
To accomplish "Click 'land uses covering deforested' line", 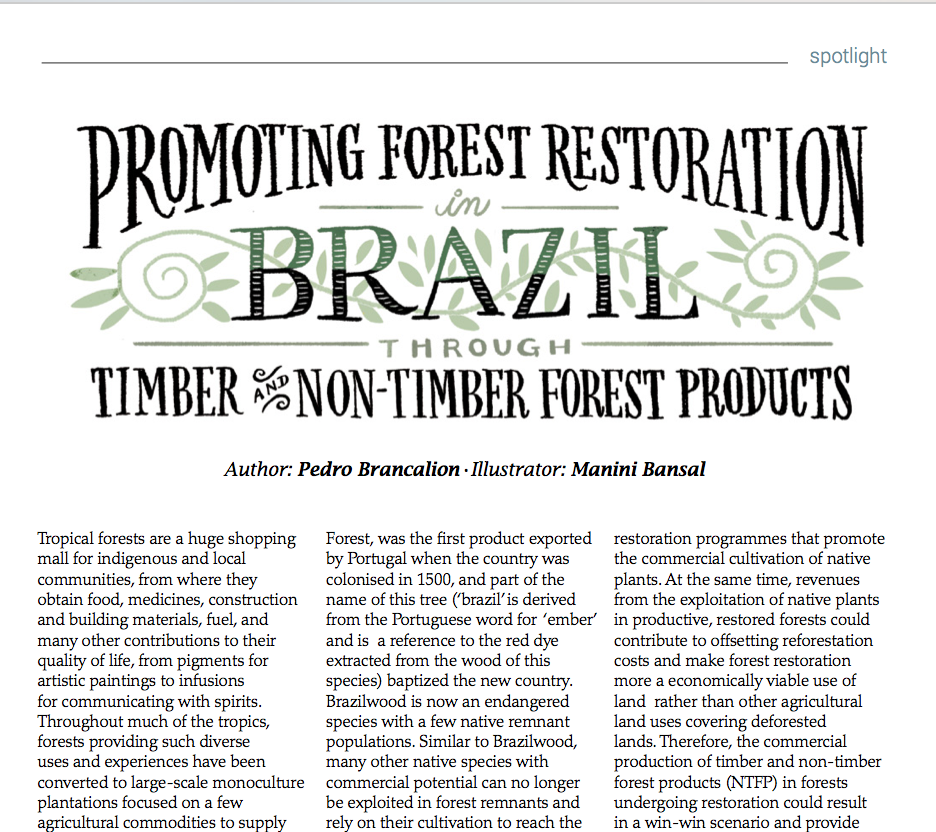I will click(720, 721).
